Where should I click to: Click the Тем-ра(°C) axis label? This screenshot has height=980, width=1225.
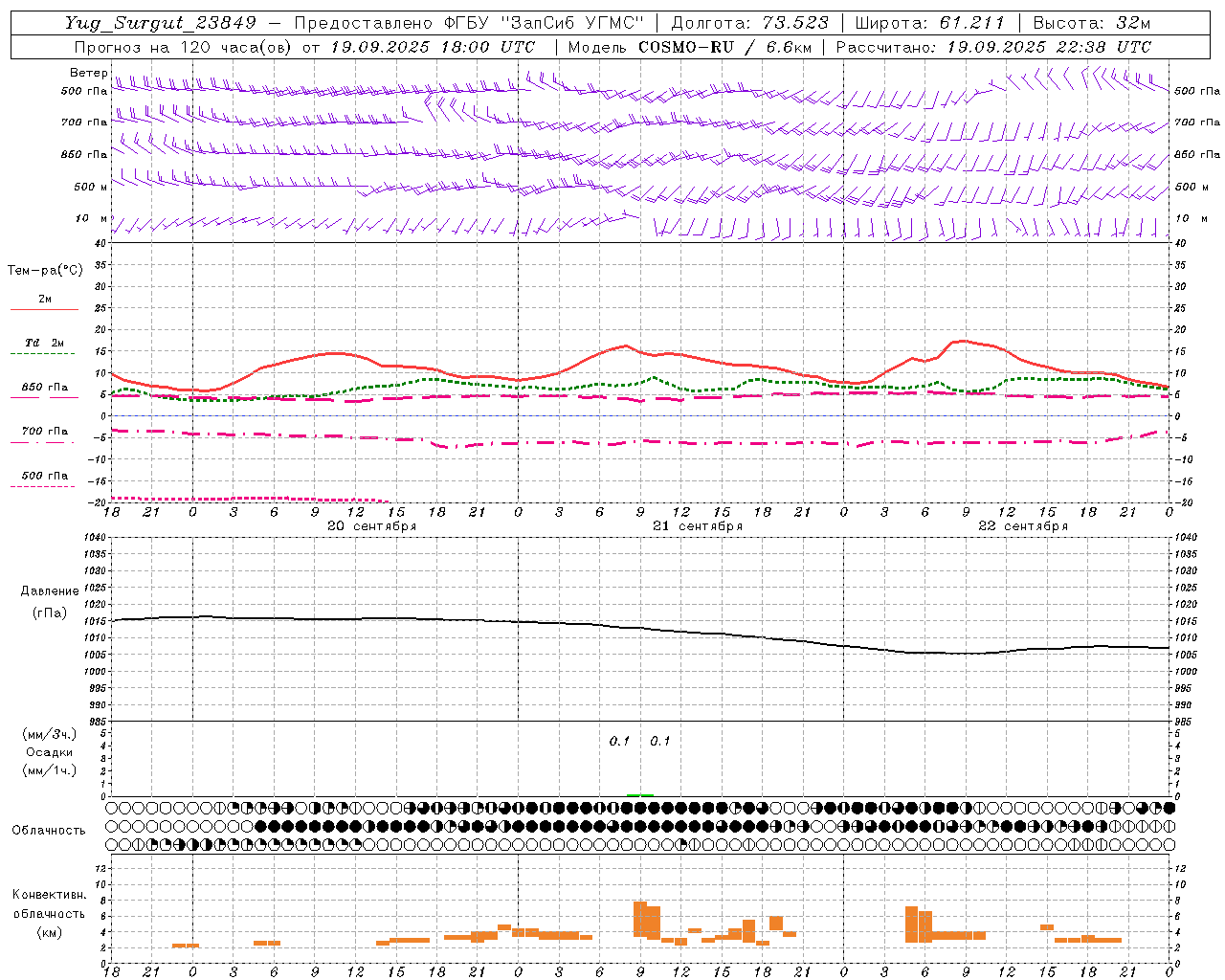45,271
